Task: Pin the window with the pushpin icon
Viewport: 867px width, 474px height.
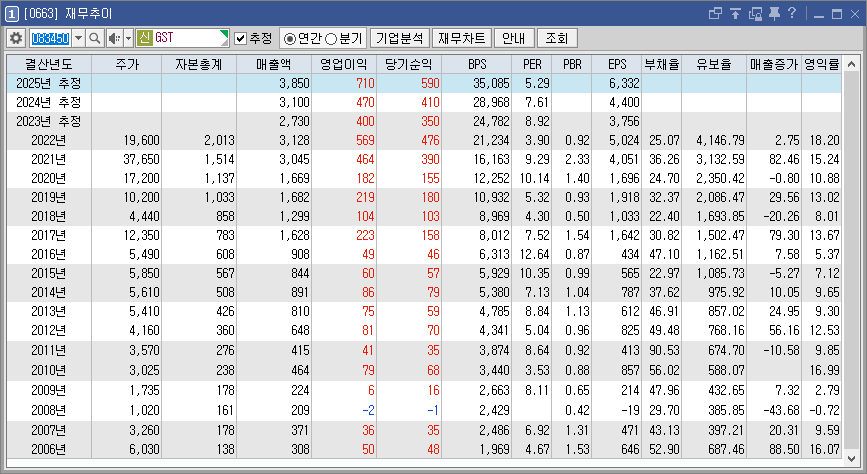Action: coord(774,13)
